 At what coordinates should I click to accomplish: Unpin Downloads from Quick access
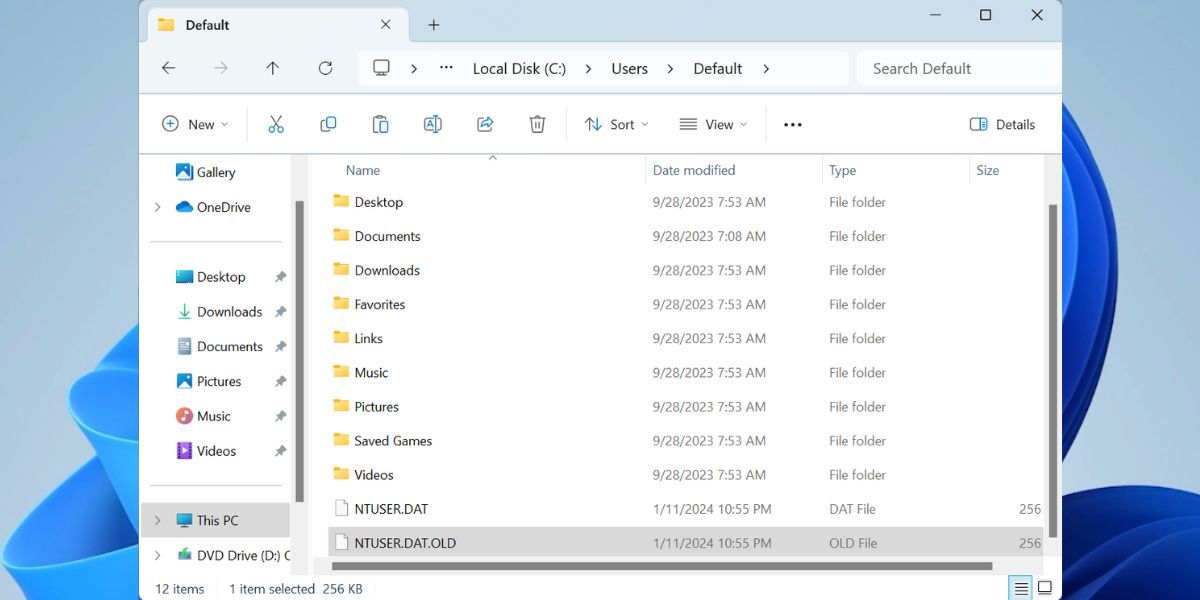point(280,311)
